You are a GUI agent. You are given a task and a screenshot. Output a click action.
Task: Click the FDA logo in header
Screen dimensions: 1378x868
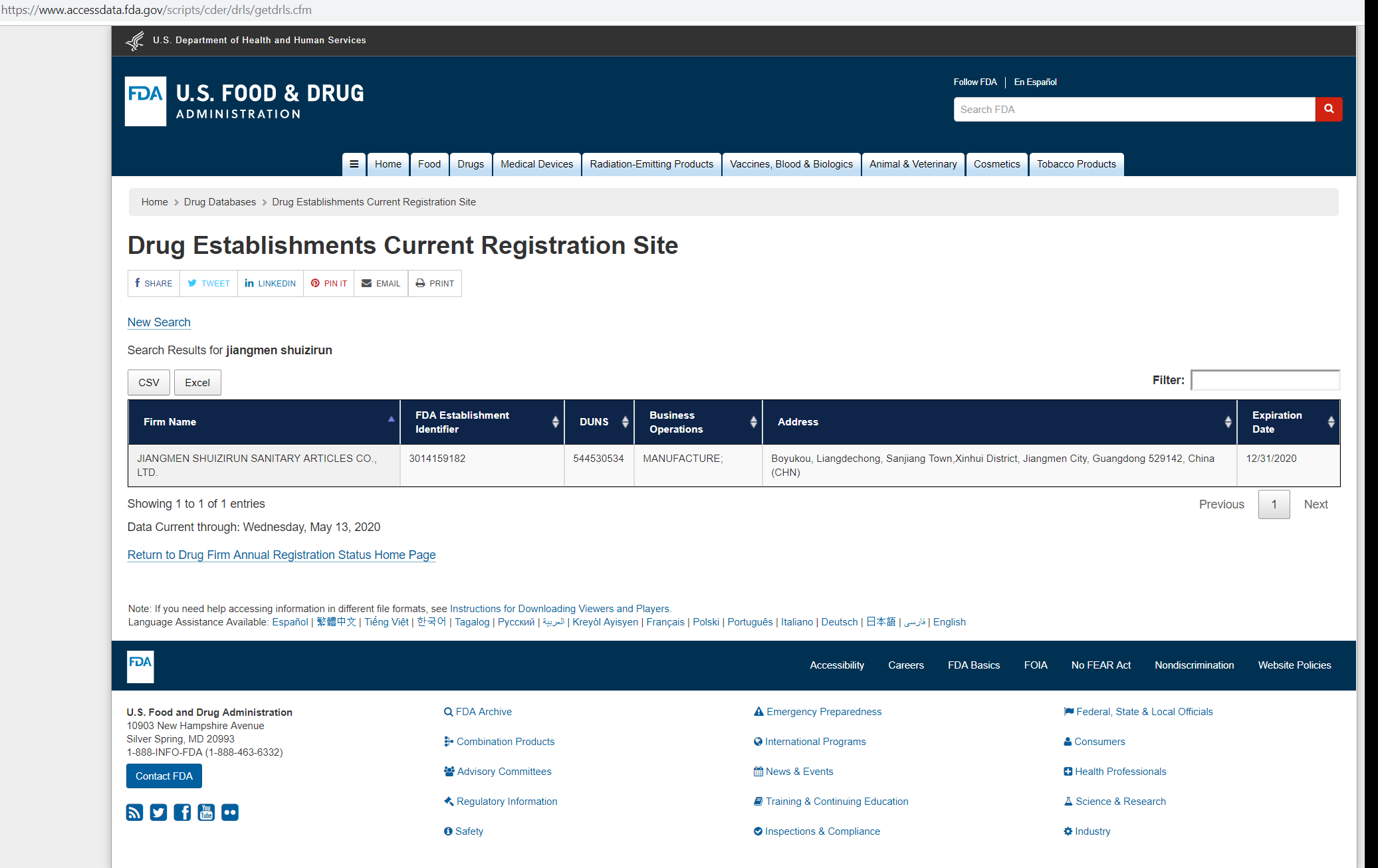click(146, 101)
